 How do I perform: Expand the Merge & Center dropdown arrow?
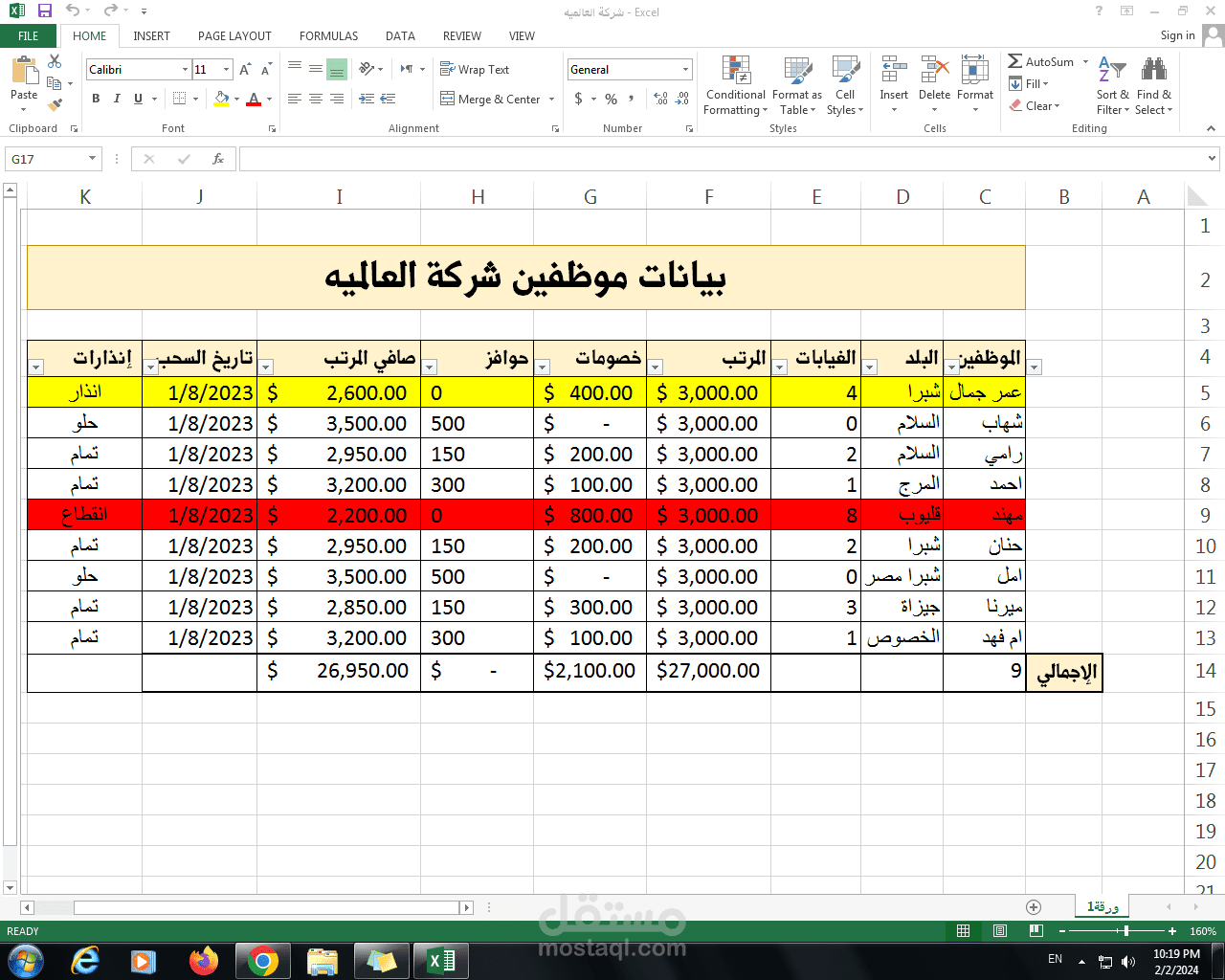point(552,100)
